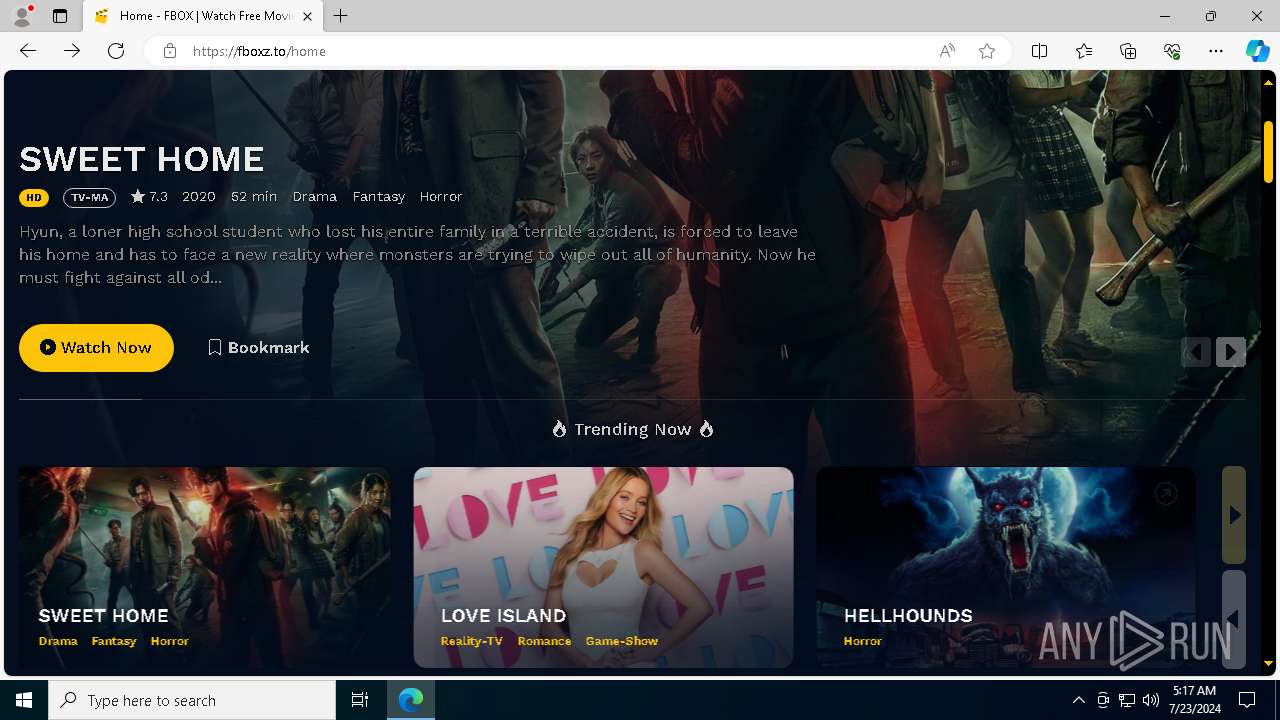Open the SWEET HOME hero title
Viewport: 1280px width, 720px height.
point(142,159)
